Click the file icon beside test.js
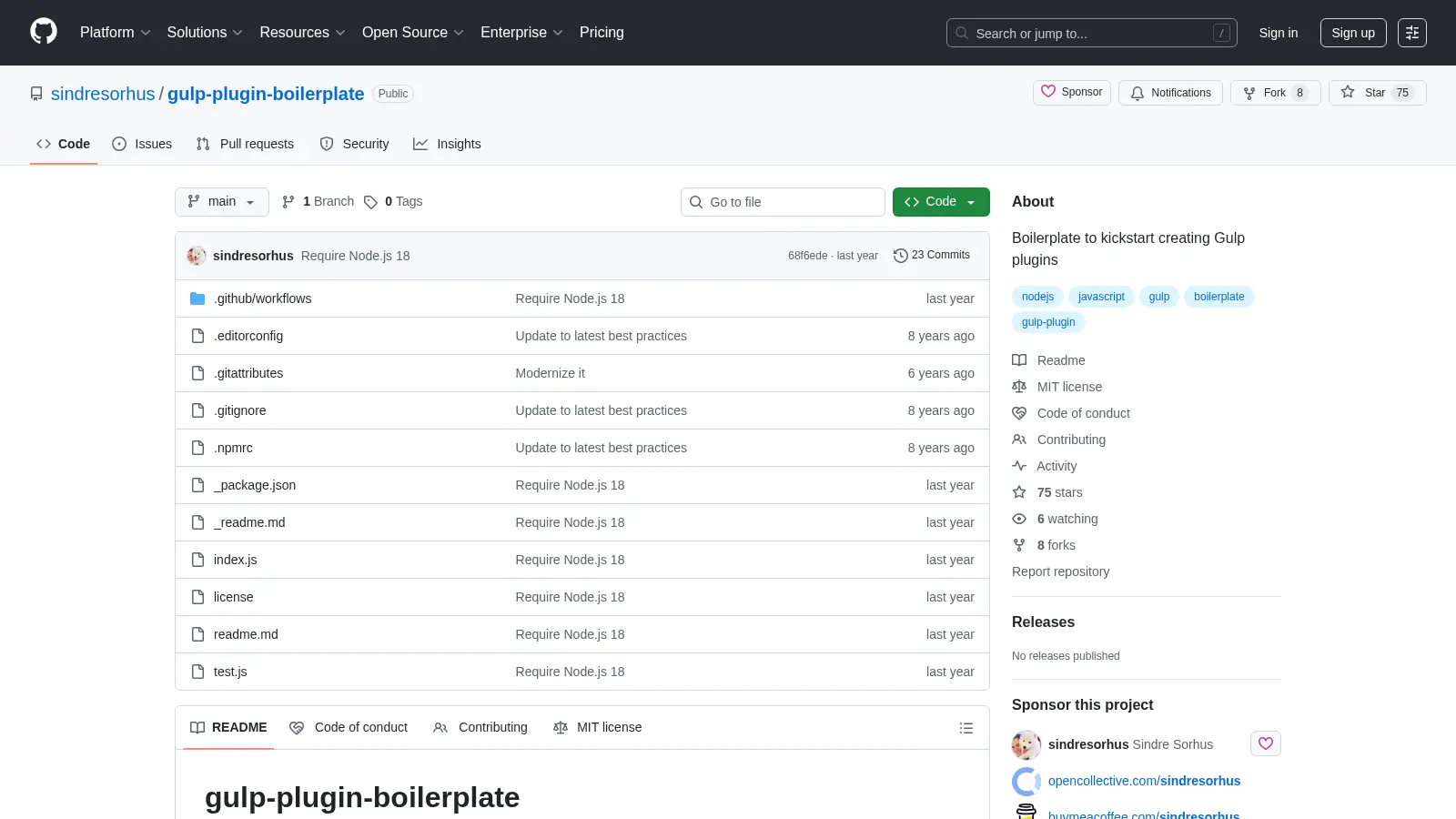The image size is (1456, 819). click(x=197, y=672)
